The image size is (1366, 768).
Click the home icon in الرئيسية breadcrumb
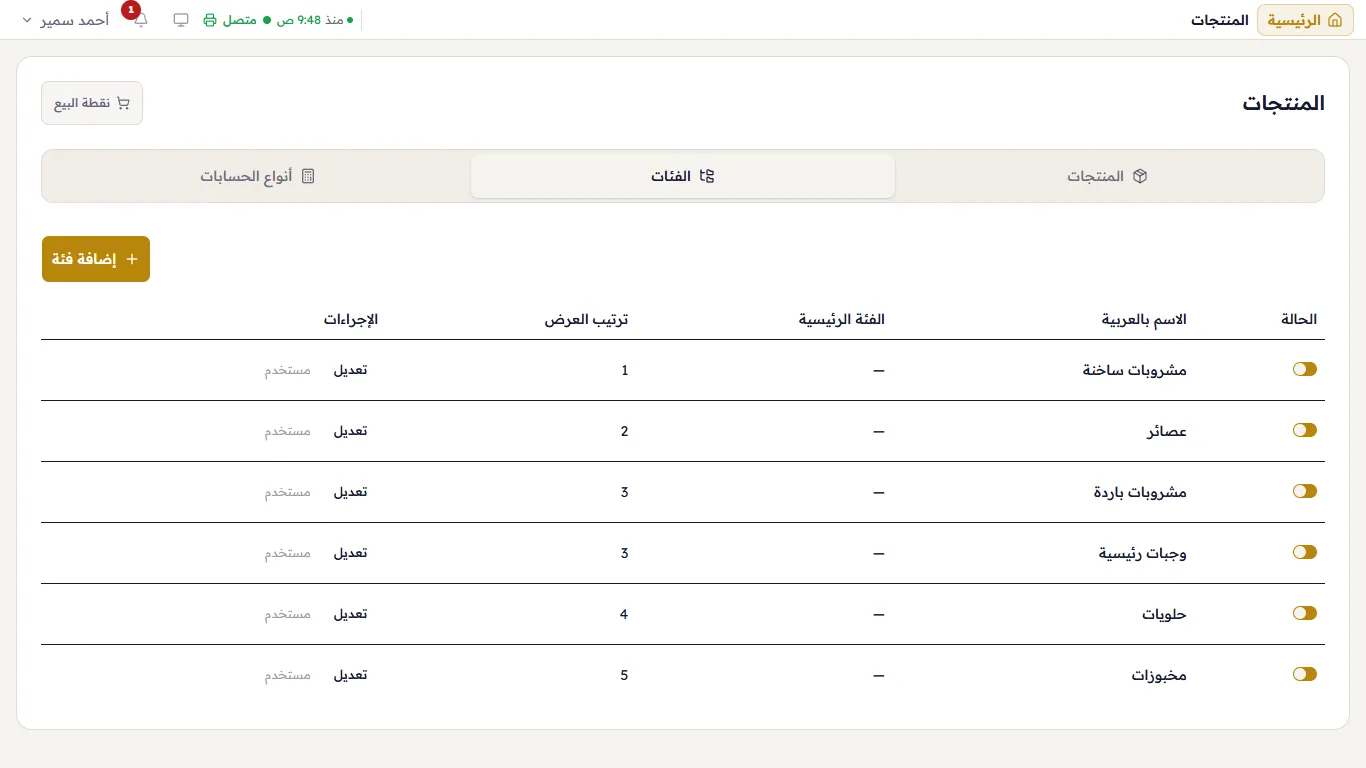tap(1335, 20)
